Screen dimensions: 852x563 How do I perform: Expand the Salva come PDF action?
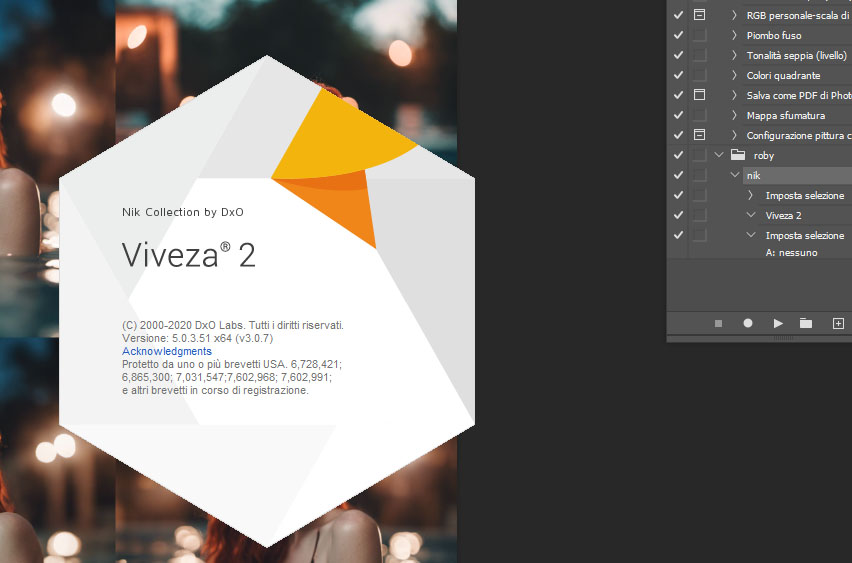(x=735, y=95)
